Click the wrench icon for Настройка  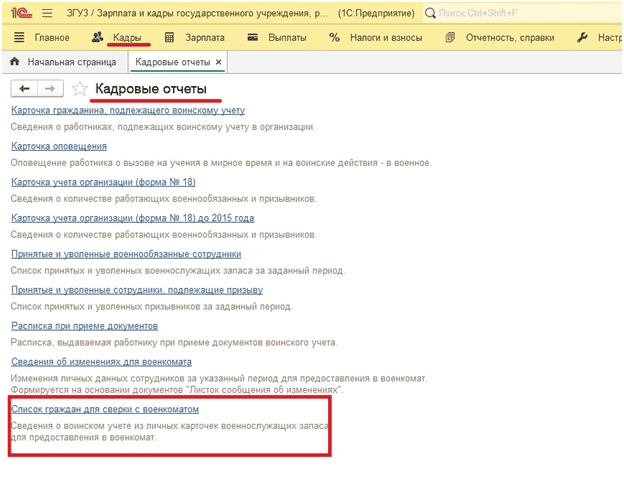click(582, 38)
